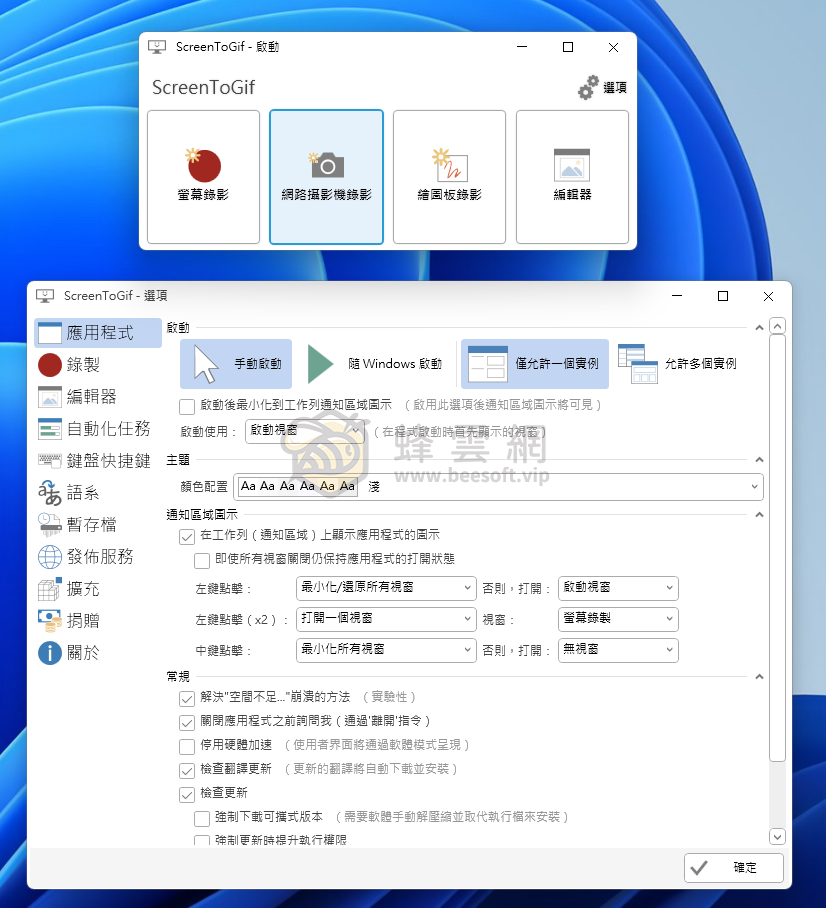This screenshot has width=826, height=908.
Task: Click the 確定 button
Action: [x=734, y=868]
